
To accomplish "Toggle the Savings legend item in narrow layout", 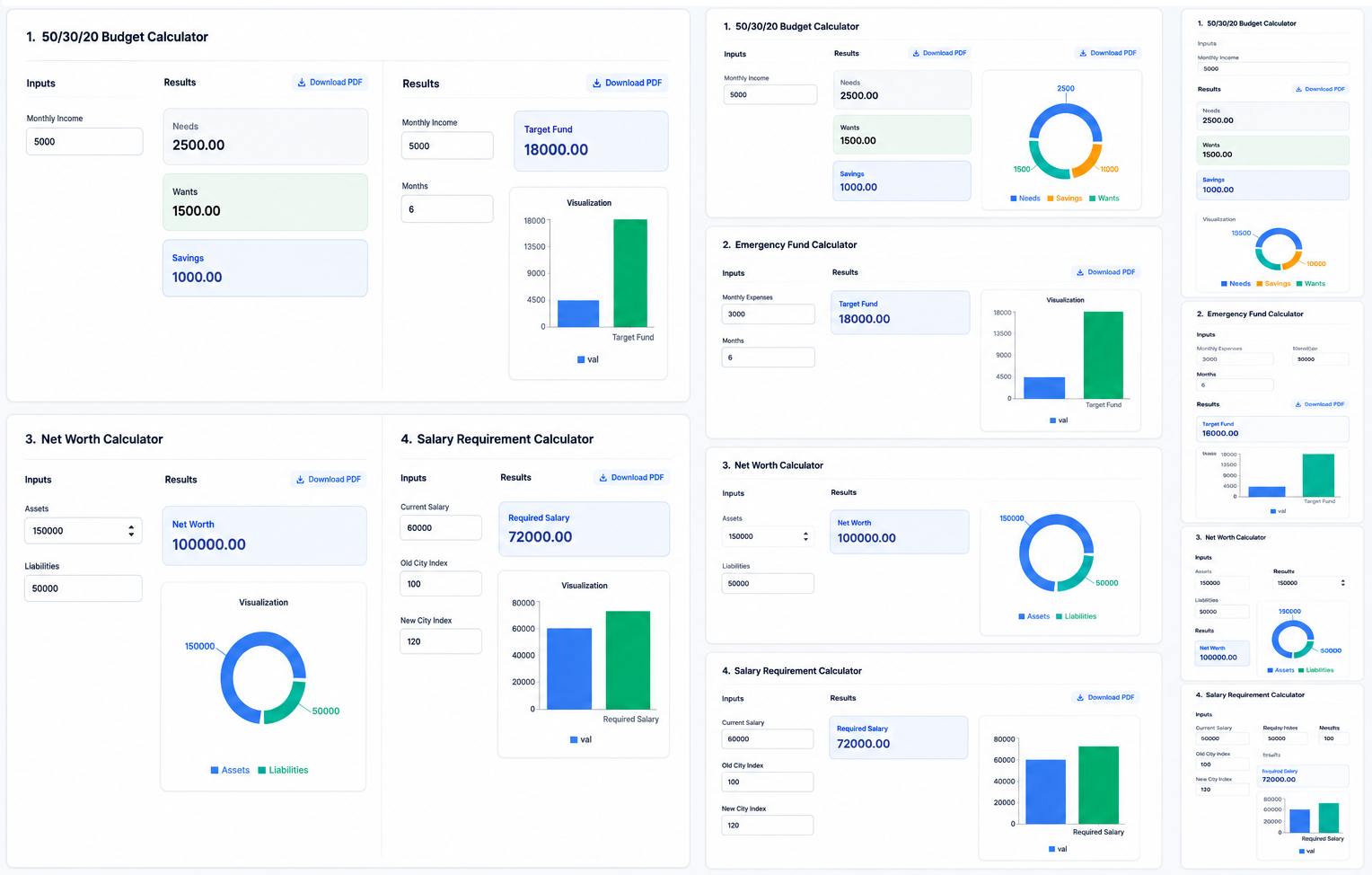I will point(1274,284).
